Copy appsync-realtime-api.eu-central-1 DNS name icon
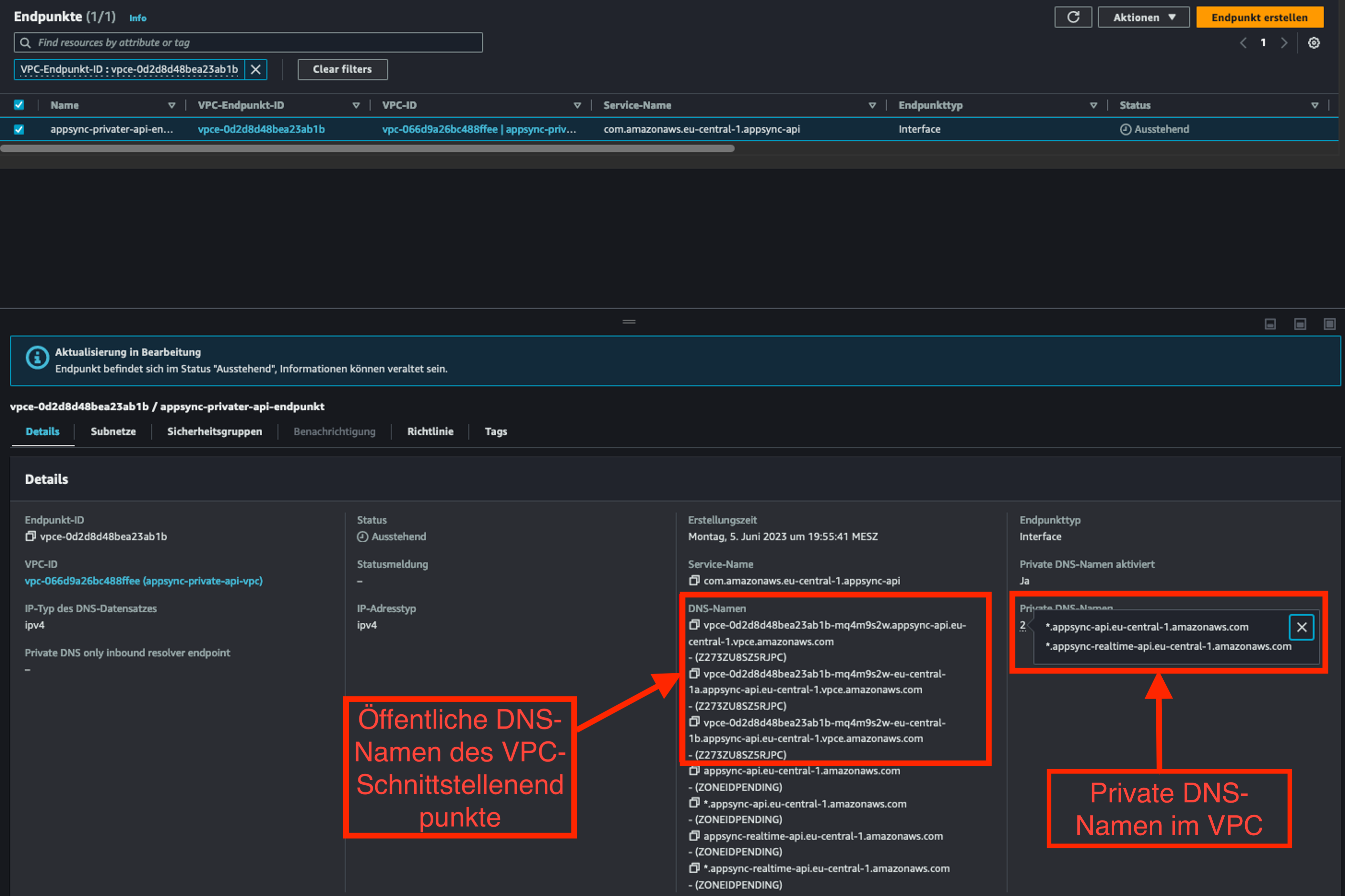The width and height of the screenshot is (1345, 896). coord(694,835)
